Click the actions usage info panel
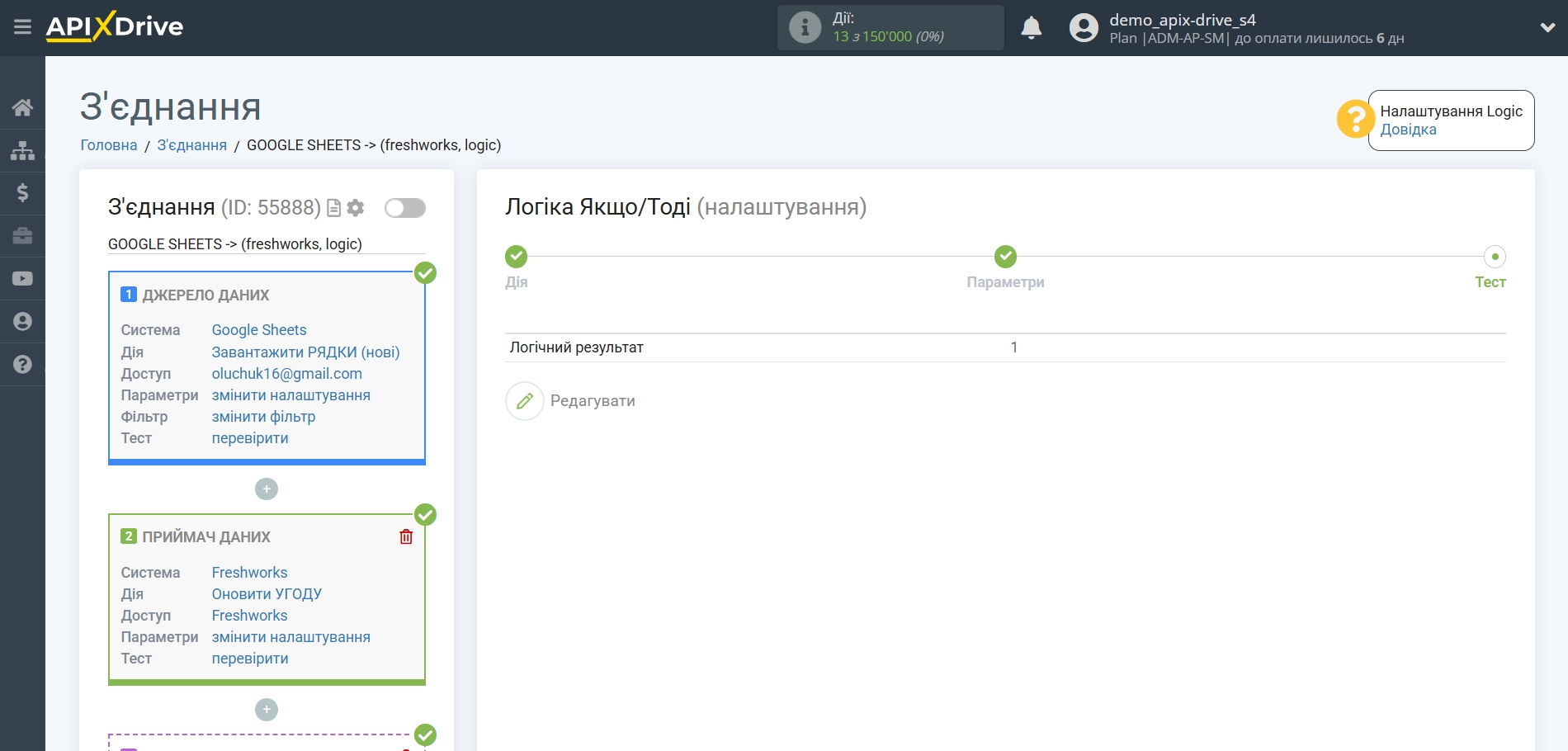Image resolution: width=1568 pixels, height=751 pixels. point(890,28)
